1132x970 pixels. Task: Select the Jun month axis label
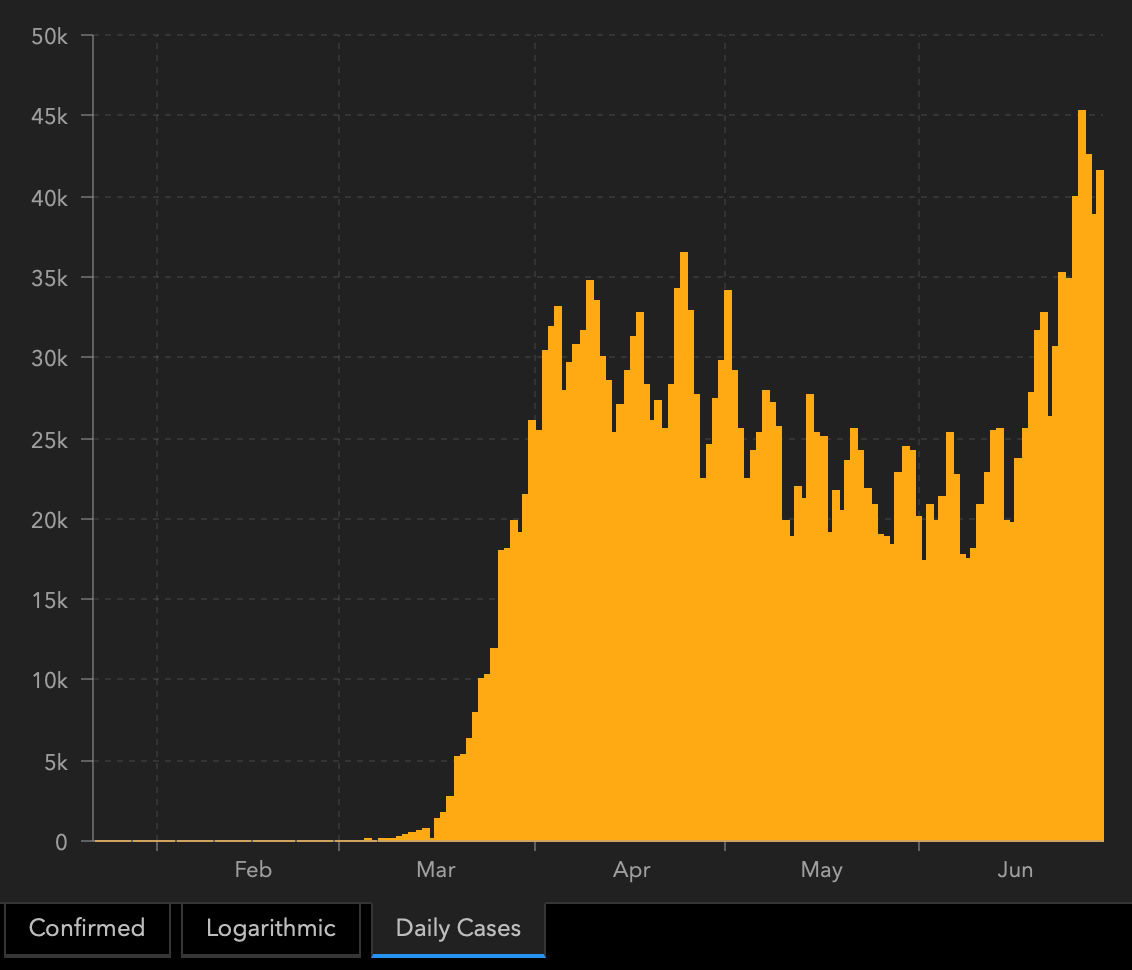[1015, 870]
